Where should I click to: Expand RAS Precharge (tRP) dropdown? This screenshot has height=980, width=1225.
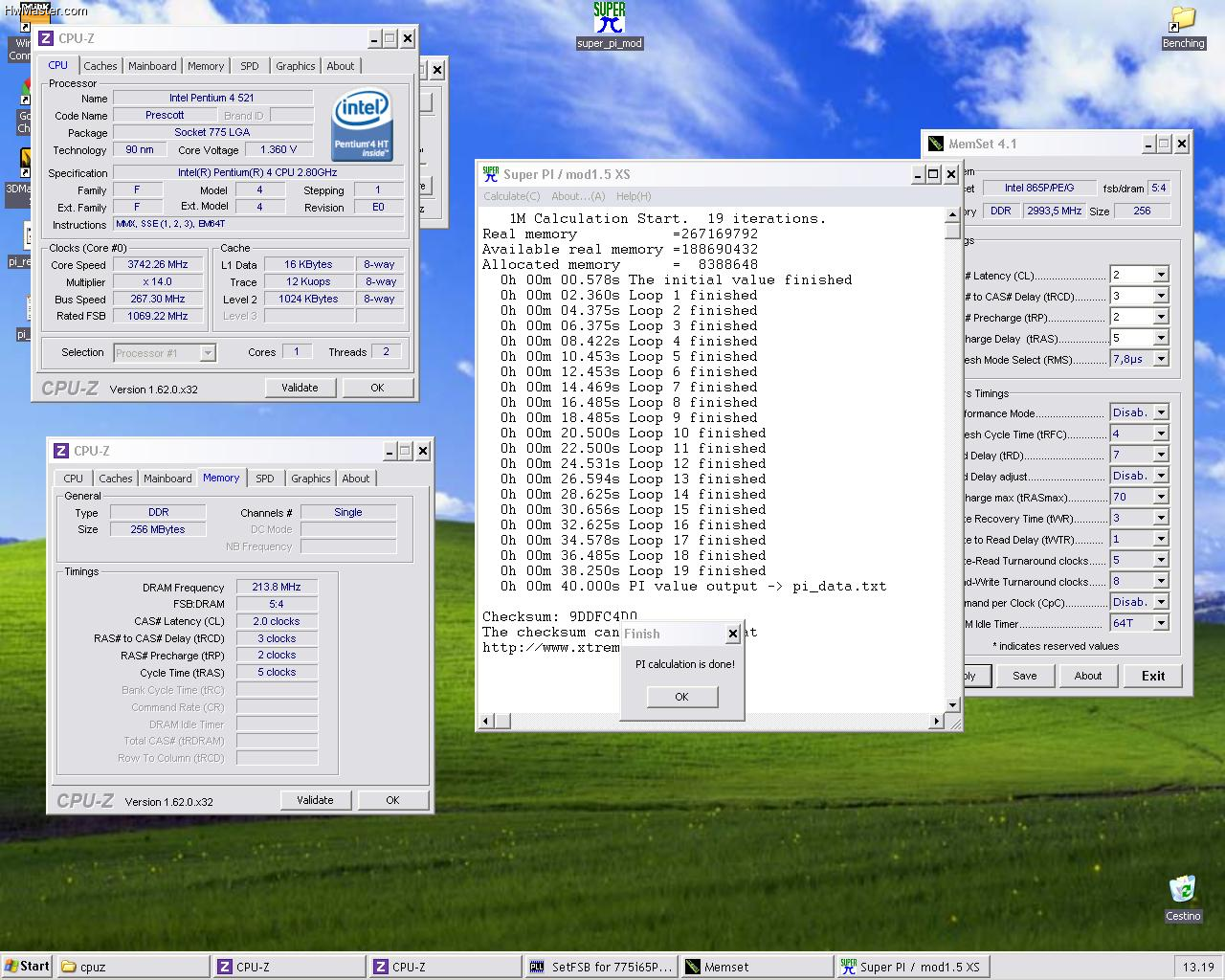[x=1161, y=318]
